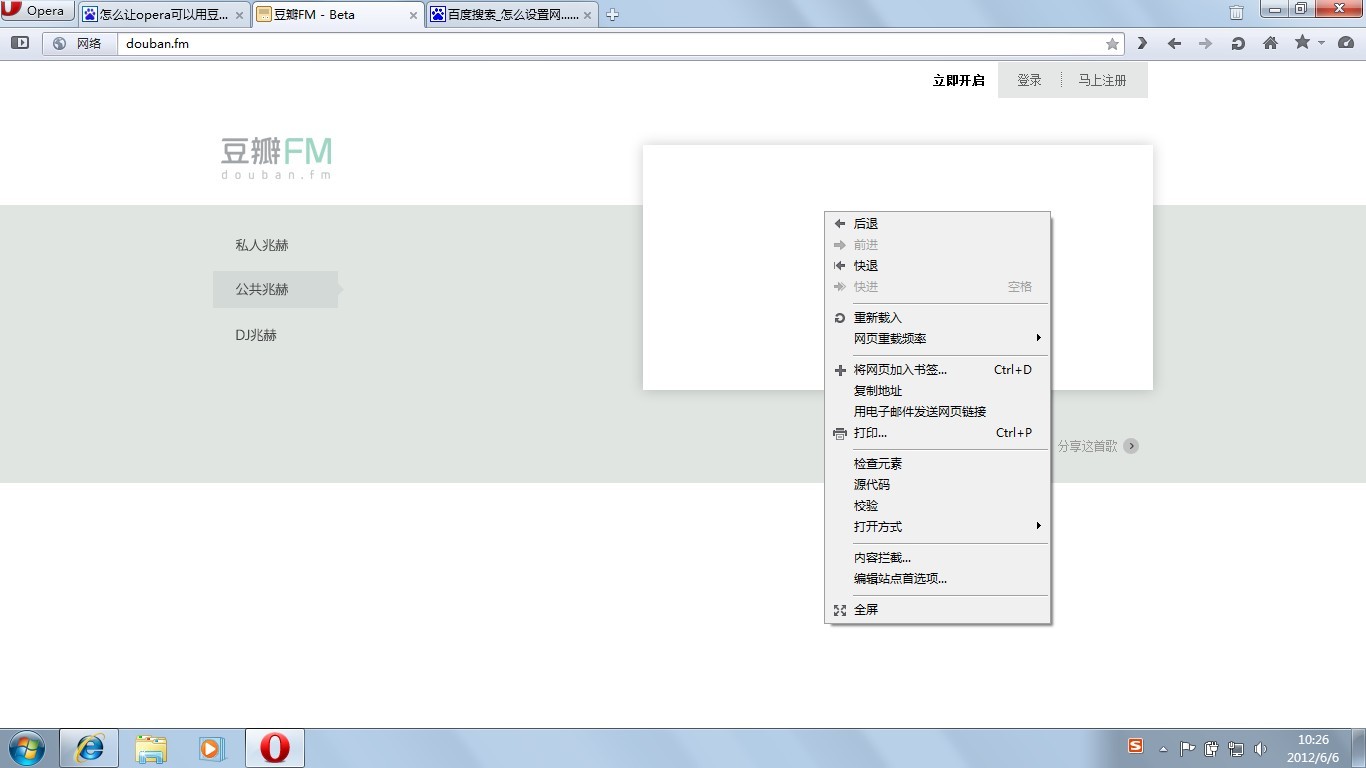1366x768 pixels.
Task: Select the DJ兆赫 channel
Action: coord(256,335)
